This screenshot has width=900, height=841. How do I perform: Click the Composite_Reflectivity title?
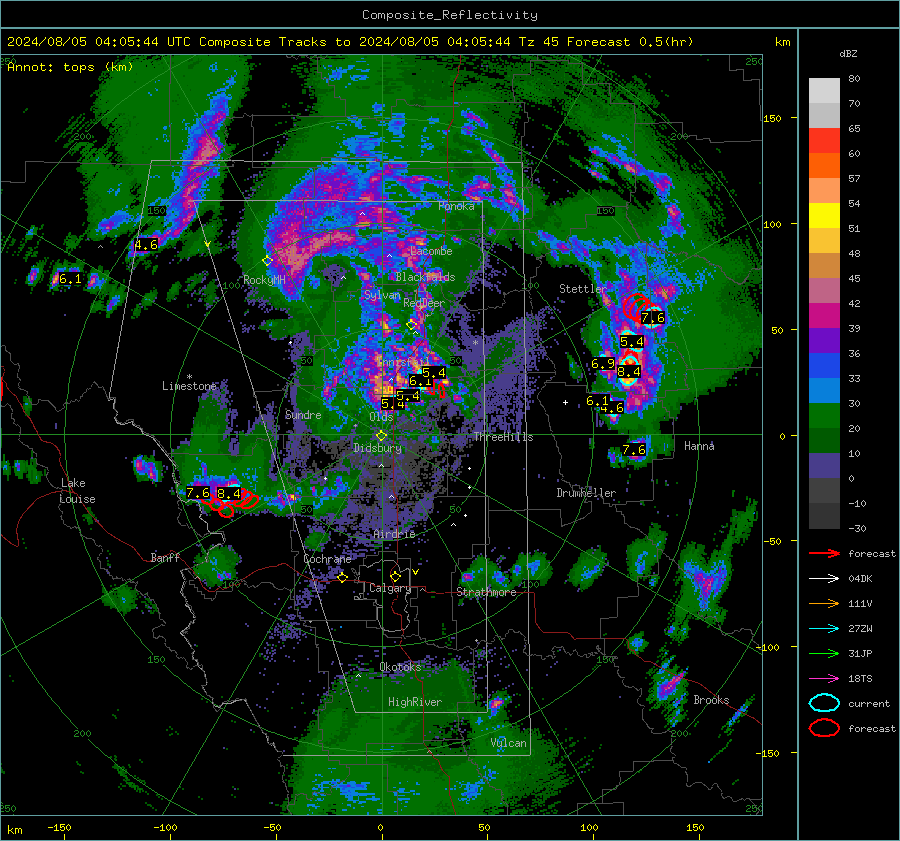click(450, 15)
